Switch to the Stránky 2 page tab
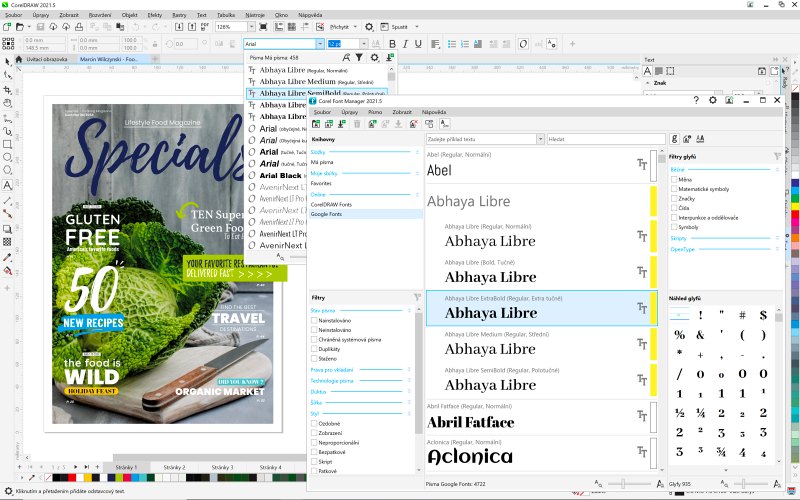 click(174, 467)
